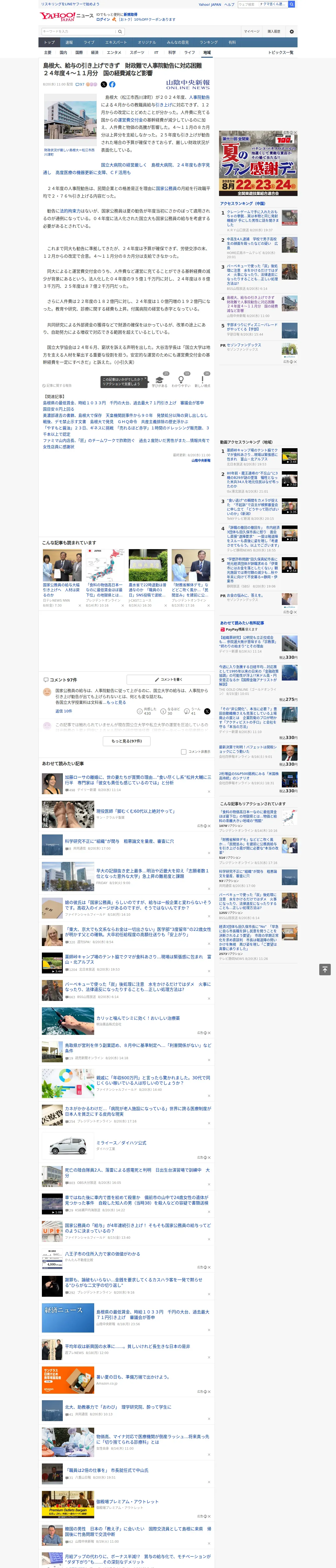The image size is (336, 1568).
Task: Open related article 美濃部達吉の書籍、島根大で保存
Action: pyautogui.click(x=125, y=415)
